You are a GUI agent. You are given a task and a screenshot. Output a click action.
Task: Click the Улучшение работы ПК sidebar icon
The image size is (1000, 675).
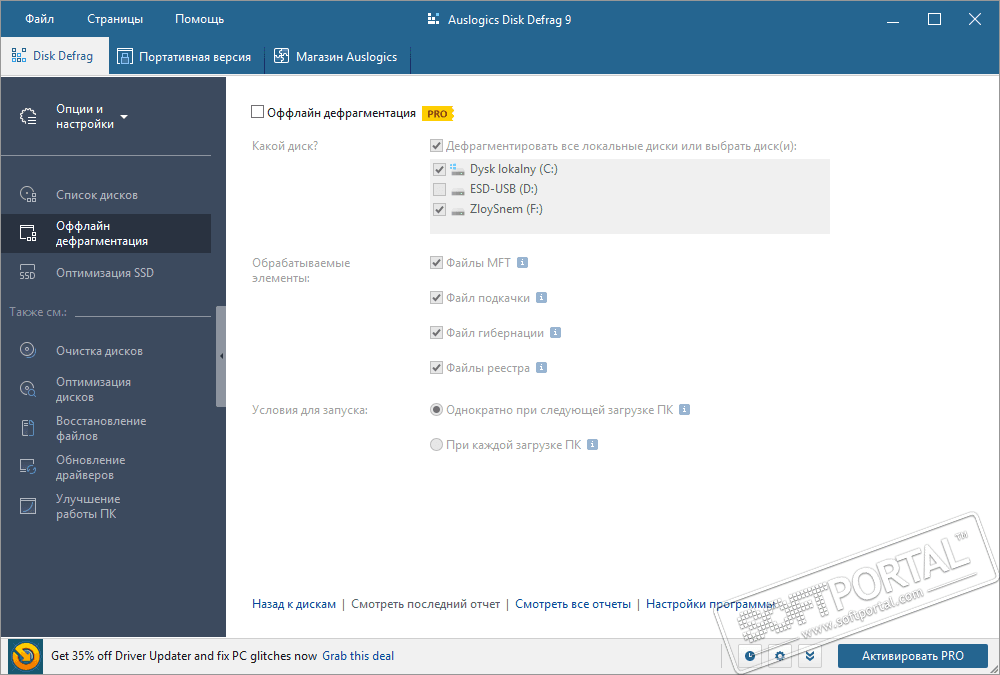coord(28,506)
